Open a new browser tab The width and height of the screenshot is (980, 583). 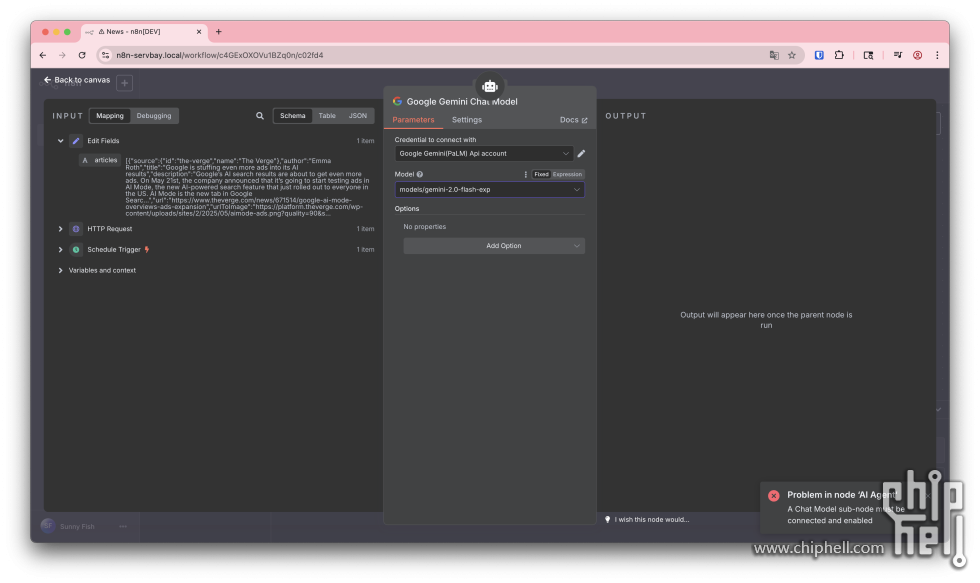pyautogui.click(x=219, y=32)
